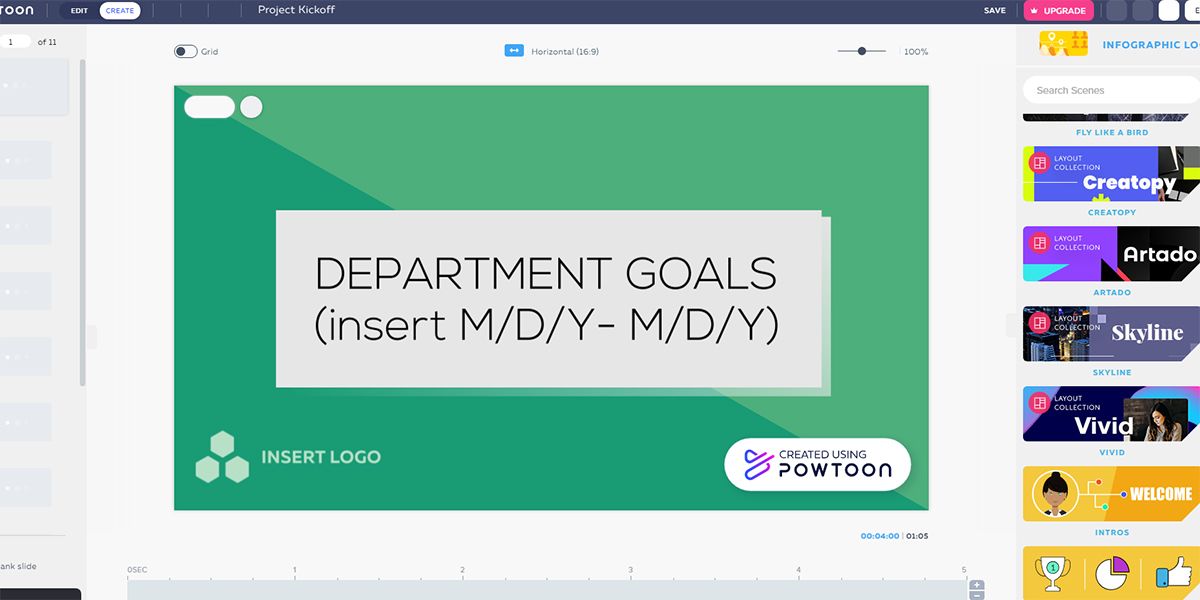Click the Powtoon watermark logo on canvas
Viewport: 1200px width, 600px height.
(x=817, y=464)
